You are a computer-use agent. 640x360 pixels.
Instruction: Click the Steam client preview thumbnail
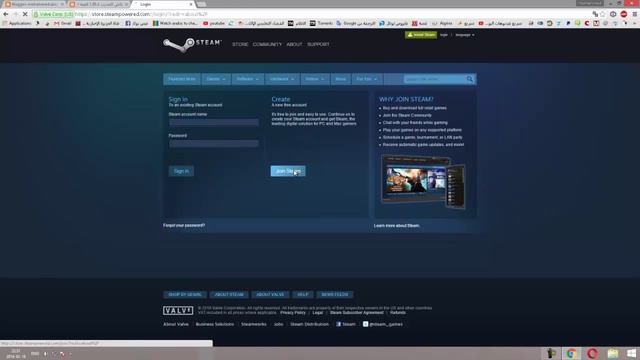pos(423,181)
